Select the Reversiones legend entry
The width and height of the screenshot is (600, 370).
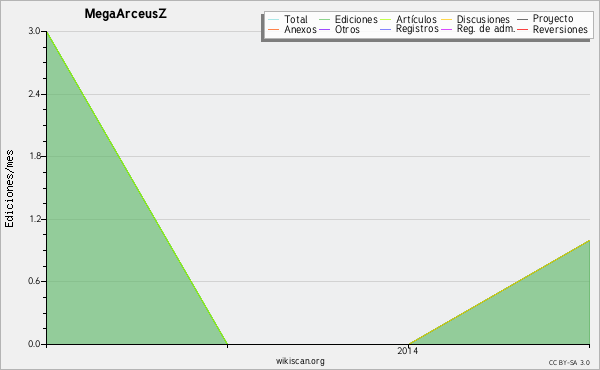click(x=553, y=29)
